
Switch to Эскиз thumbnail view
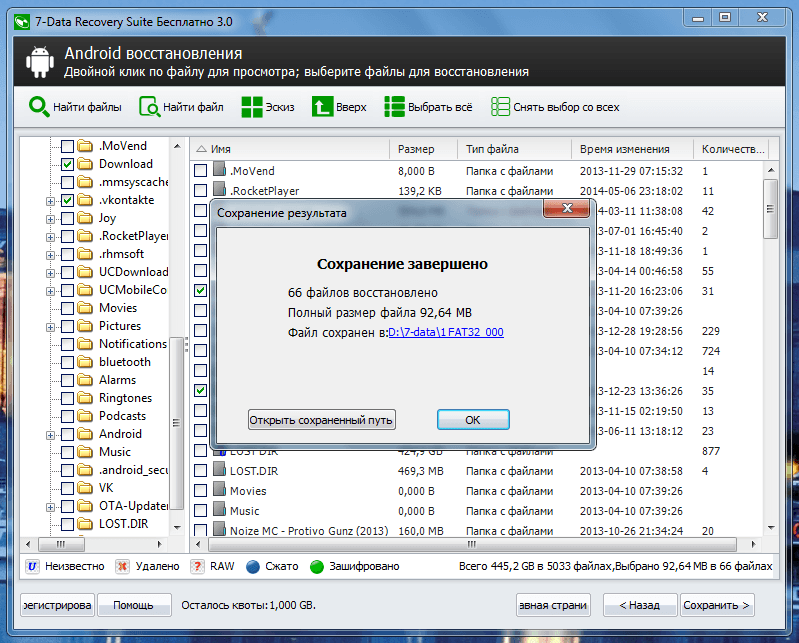[x=252, y=107]
